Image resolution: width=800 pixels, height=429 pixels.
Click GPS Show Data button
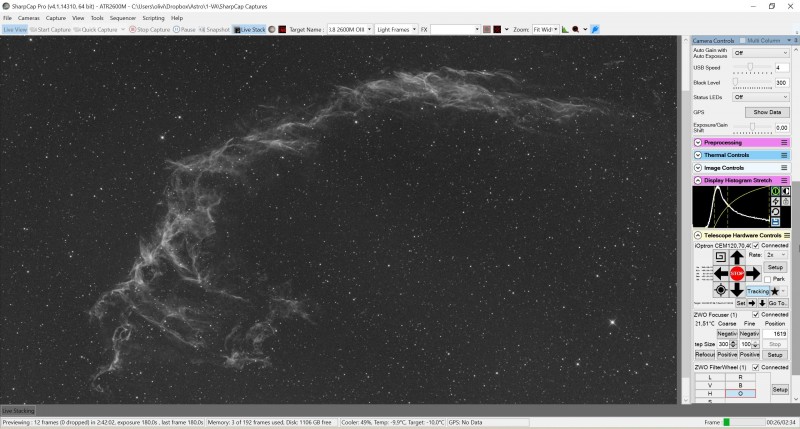767,112
